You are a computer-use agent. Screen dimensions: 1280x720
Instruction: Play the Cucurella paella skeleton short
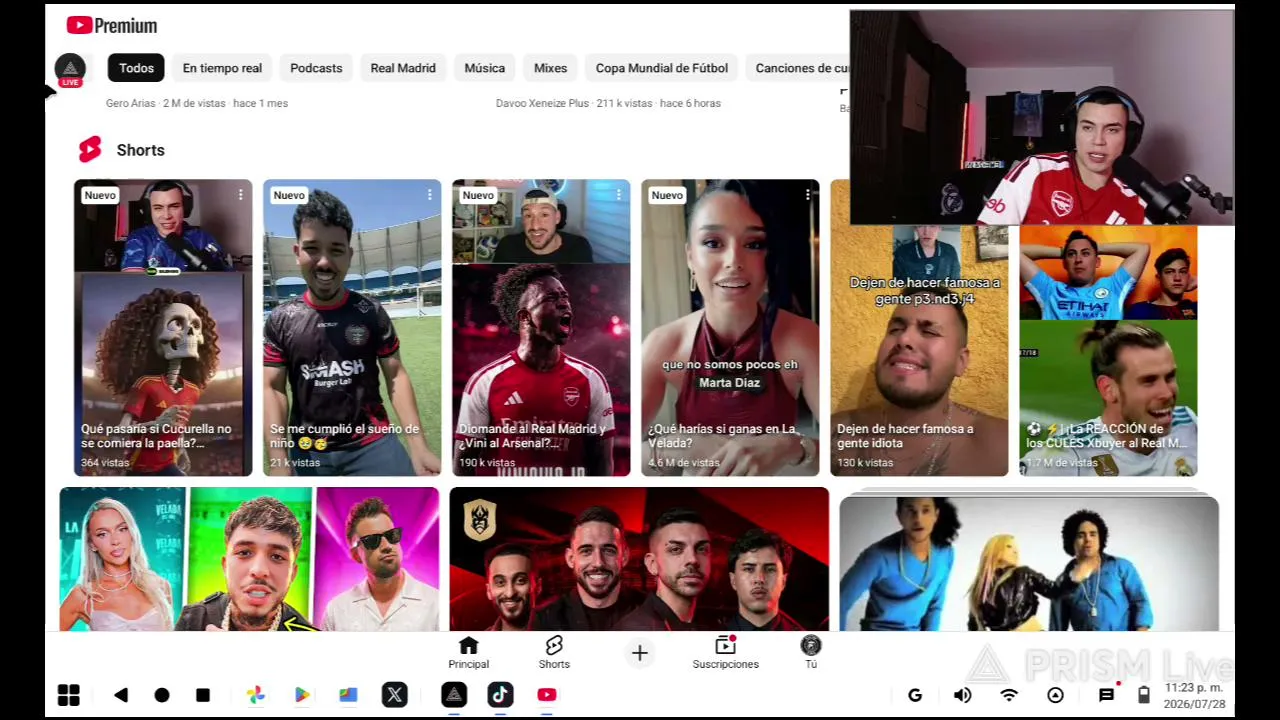pos(163,328)
